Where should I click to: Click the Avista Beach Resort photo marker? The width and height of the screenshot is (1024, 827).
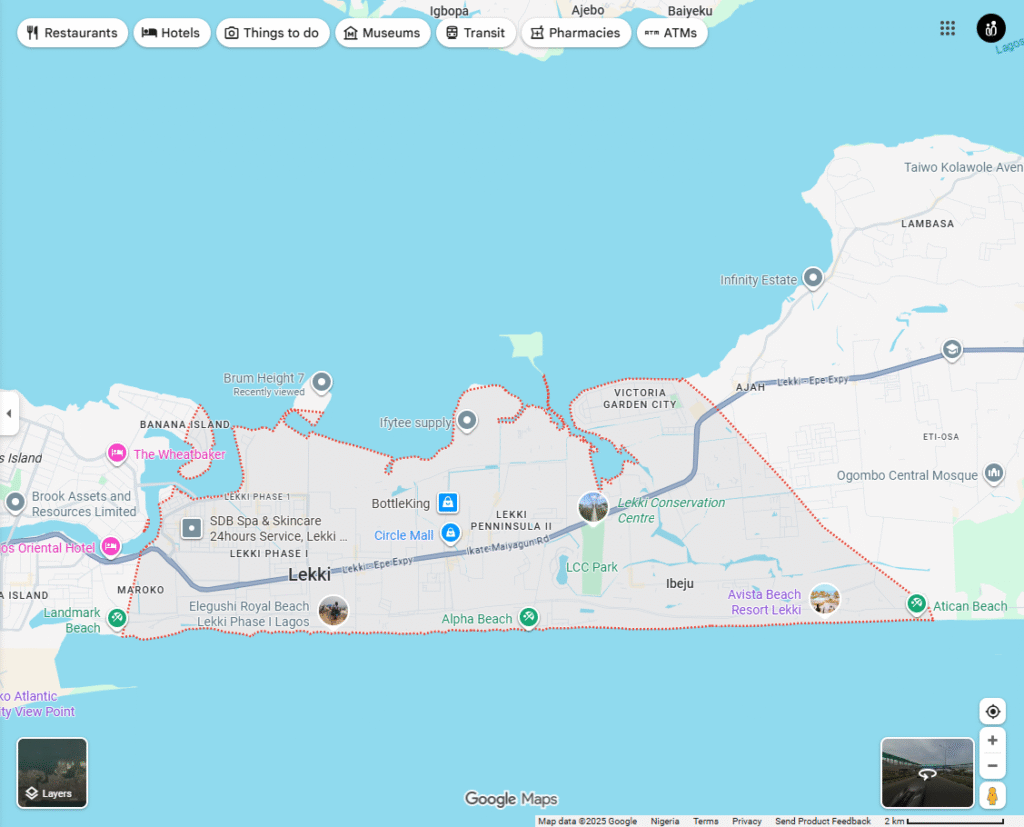(825, 599)
